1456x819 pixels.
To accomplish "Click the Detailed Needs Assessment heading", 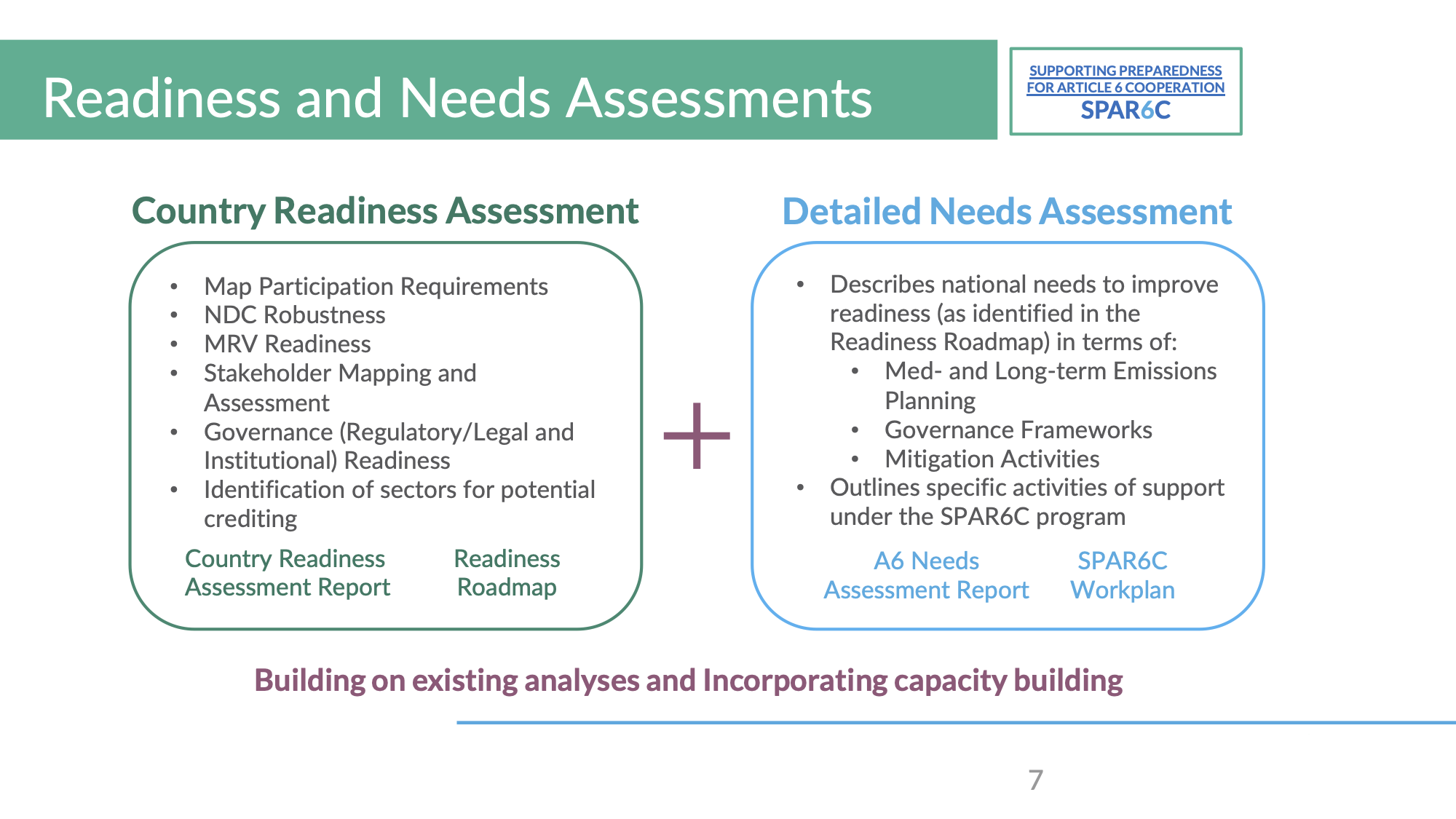I will 1007,212.
